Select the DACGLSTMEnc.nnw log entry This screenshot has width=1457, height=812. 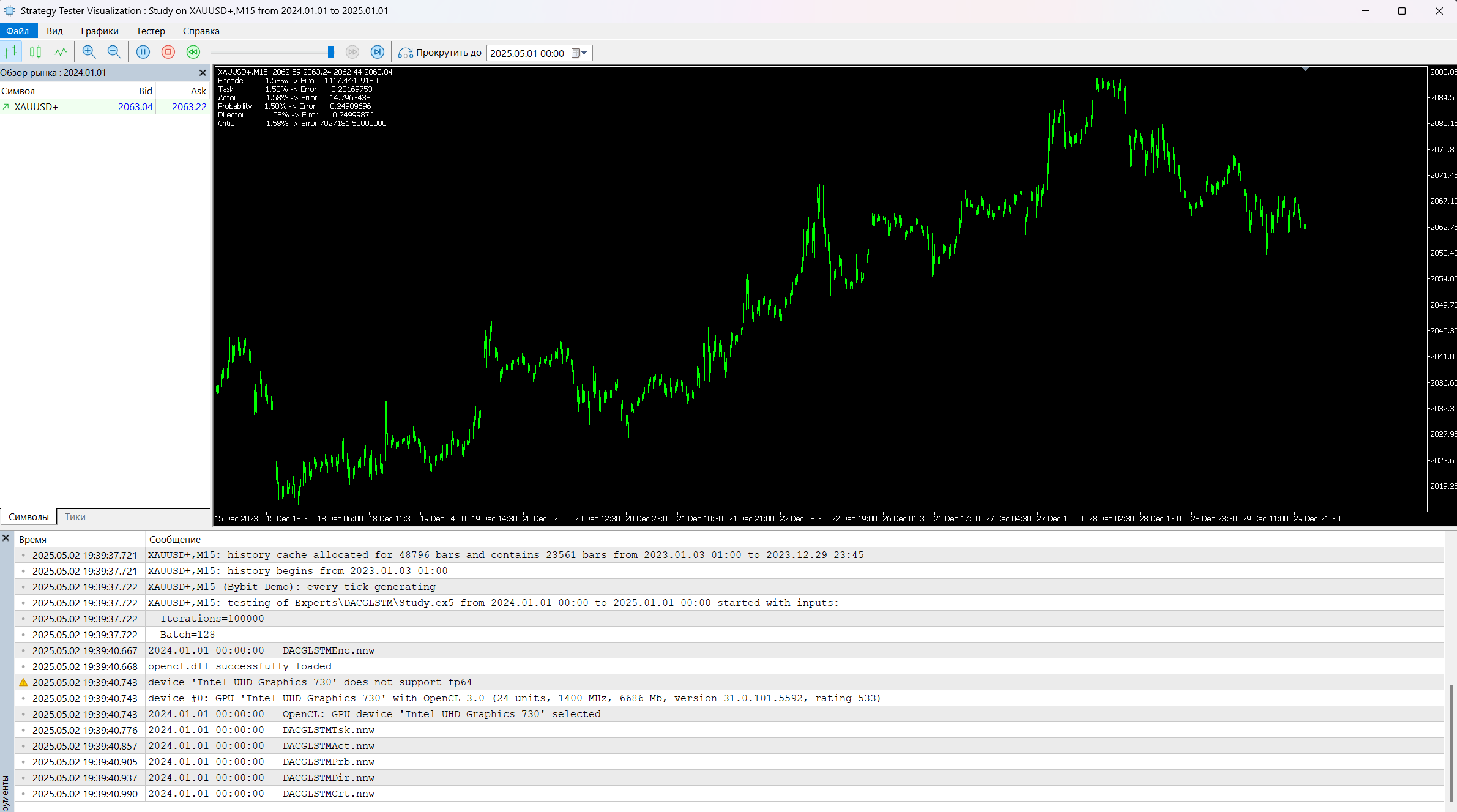point(729,650)
